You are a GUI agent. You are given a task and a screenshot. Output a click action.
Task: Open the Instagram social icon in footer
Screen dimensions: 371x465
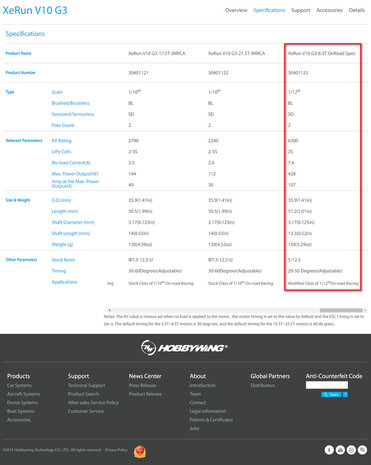351,450
